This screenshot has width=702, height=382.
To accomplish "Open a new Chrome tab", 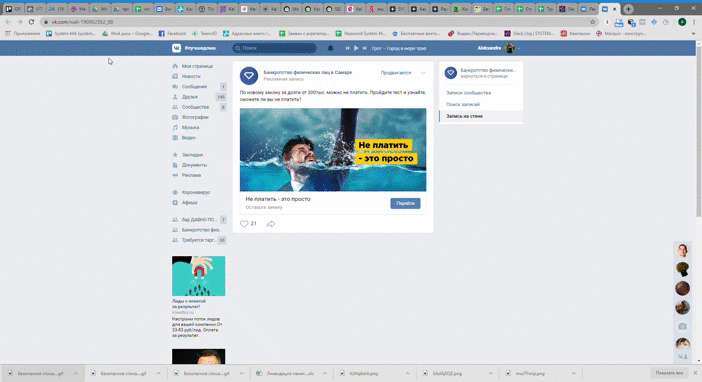I will (x=629, y=9).
